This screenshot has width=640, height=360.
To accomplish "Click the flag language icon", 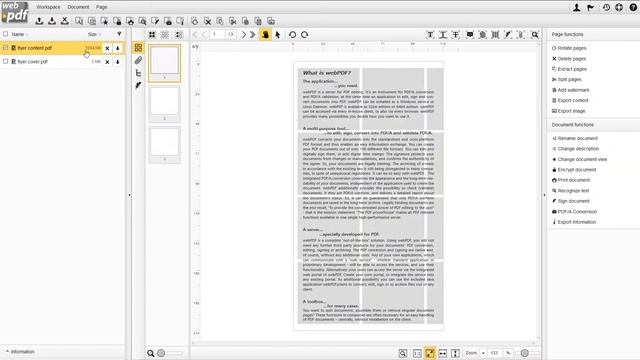I will coord(591,7).
